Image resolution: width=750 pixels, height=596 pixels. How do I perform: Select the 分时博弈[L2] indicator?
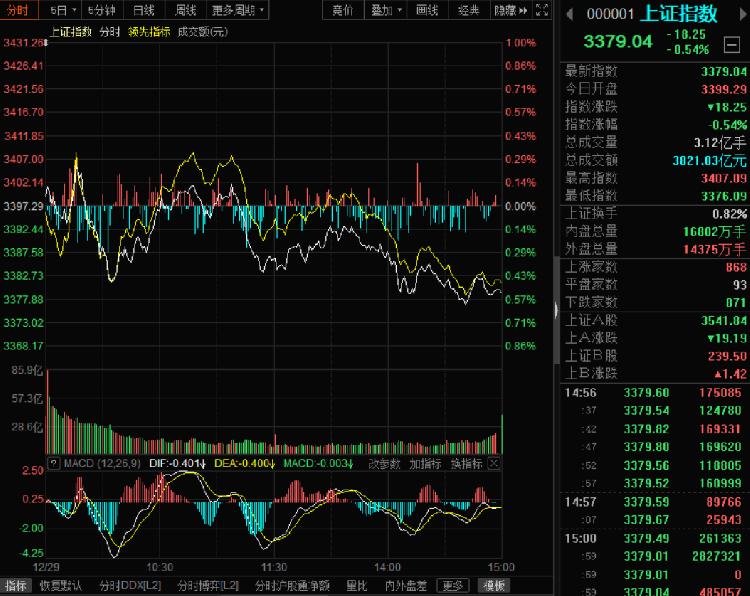[x=208, y=585]
